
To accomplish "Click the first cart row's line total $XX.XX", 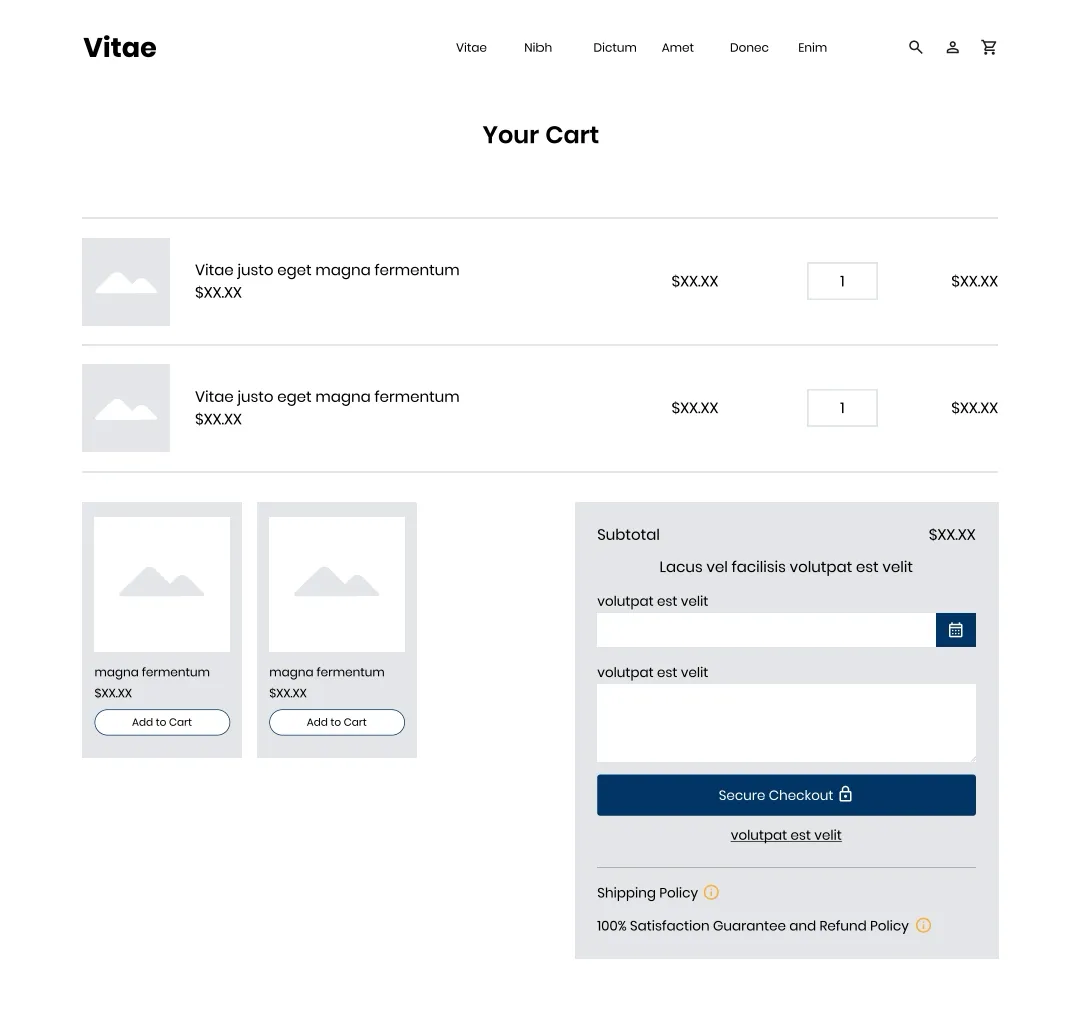I will 975,281.
